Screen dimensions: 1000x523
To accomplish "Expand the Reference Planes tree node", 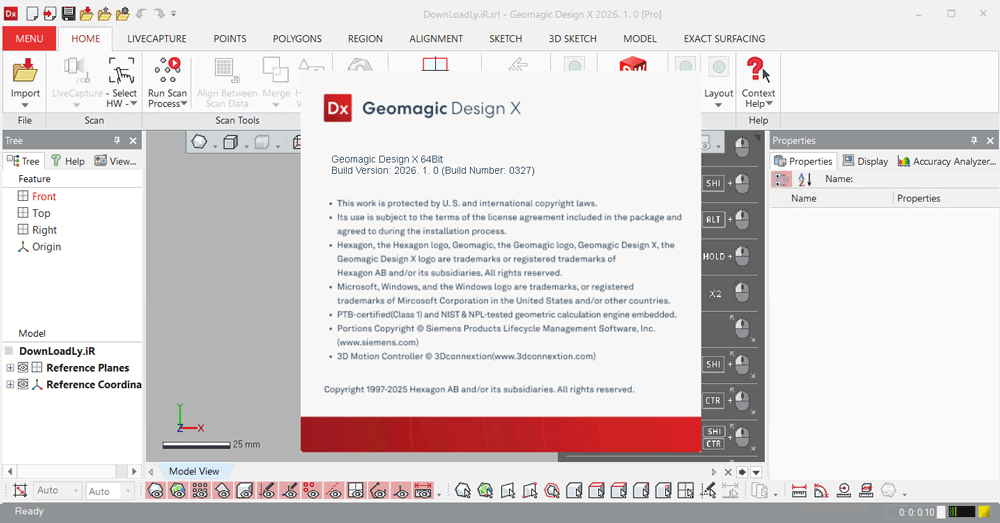I will click(10, 367).
